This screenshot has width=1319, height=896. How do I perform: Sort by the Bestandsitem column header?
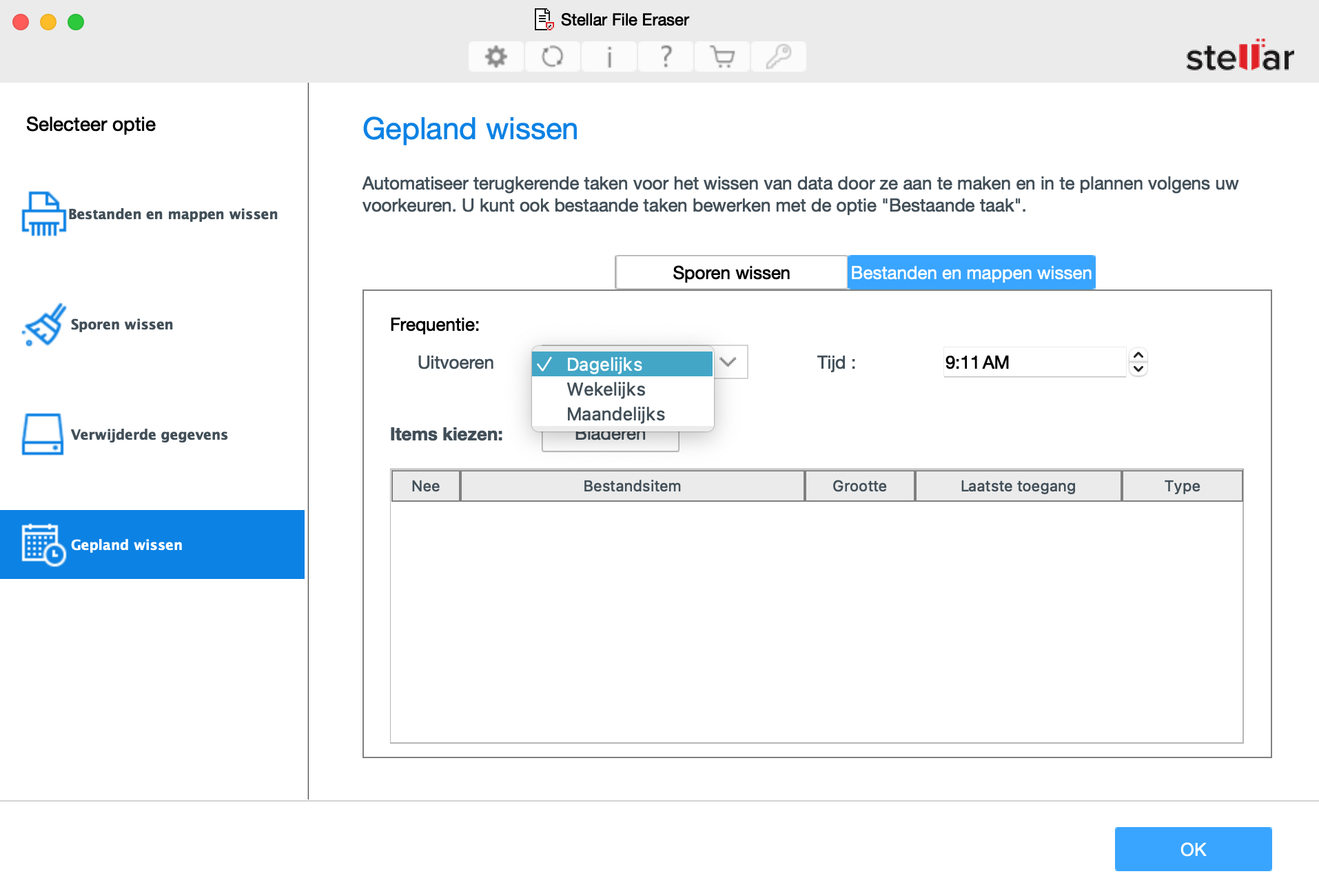point(633,486)
